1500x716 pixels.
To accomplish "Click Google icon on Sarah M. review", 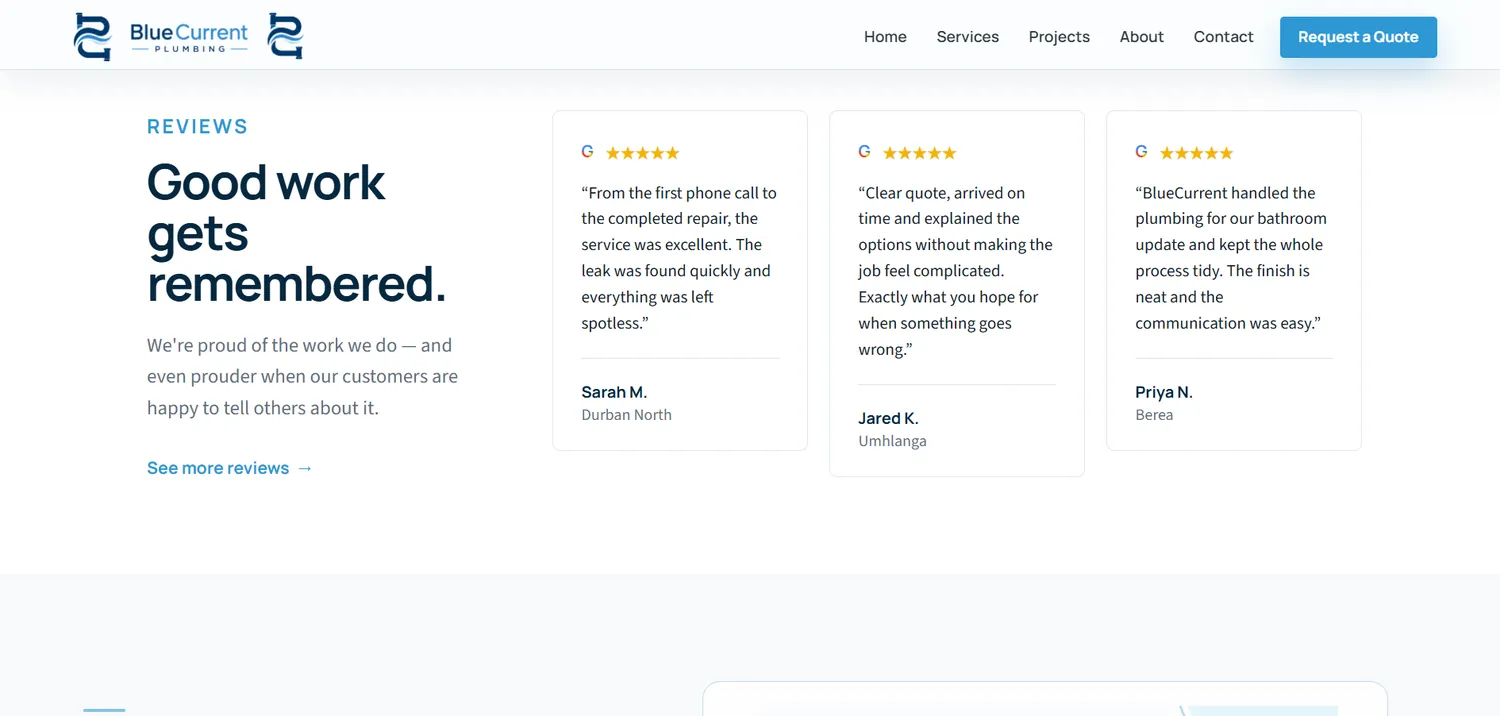I will tap(588, 152).
